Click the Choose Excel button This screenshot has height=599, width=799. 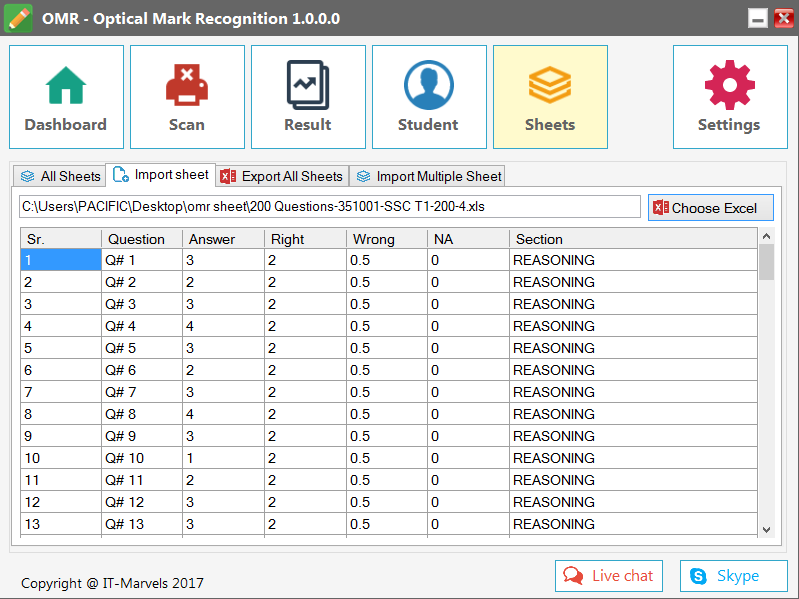[x=711, y=207]
